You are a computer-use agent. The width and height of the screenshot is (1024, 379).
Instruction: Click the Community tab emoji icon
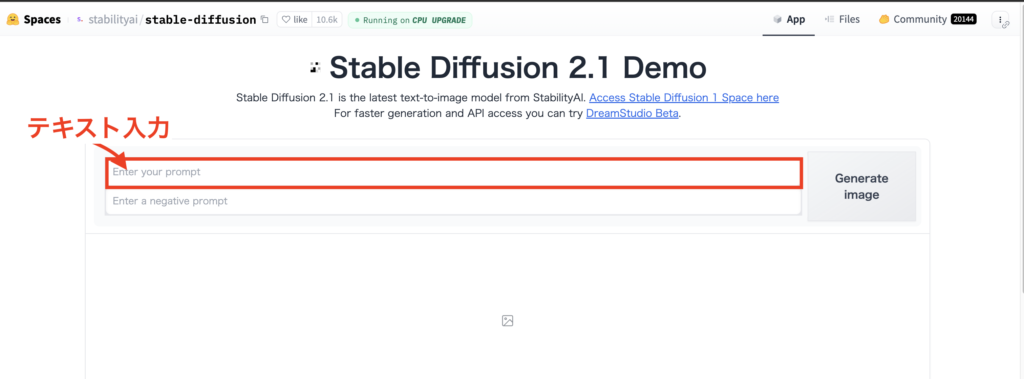click(884, 20)
